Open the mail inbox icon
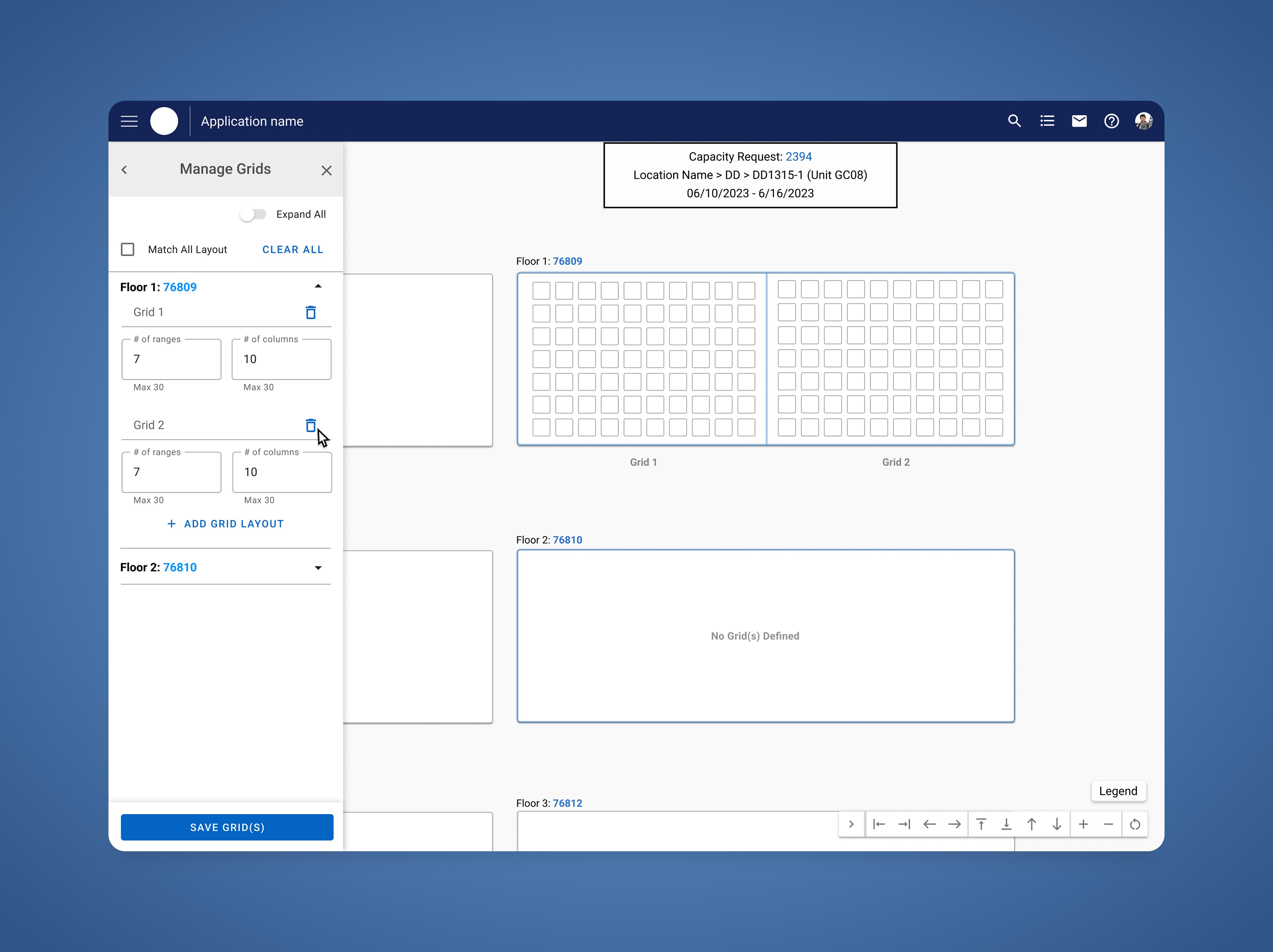Image resolution: width=1273 pixels, height=952 pixels. (x=1079, y=121)
